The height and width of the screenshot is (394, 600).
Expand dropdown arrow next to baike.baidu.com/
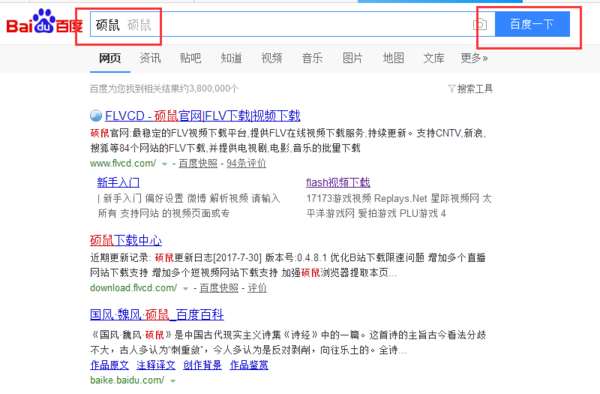point(173,381)
